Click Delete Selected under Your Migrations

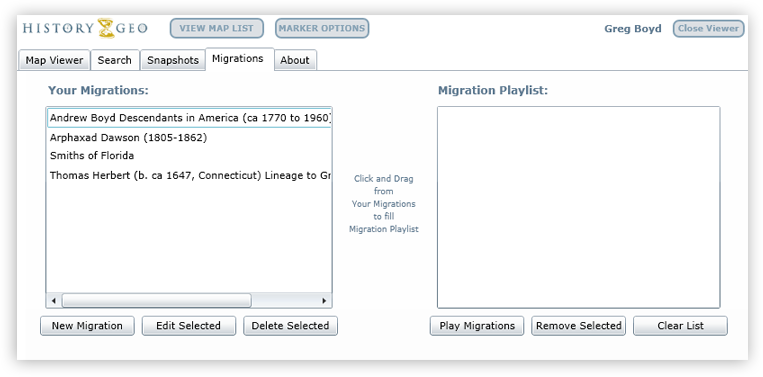290,326
